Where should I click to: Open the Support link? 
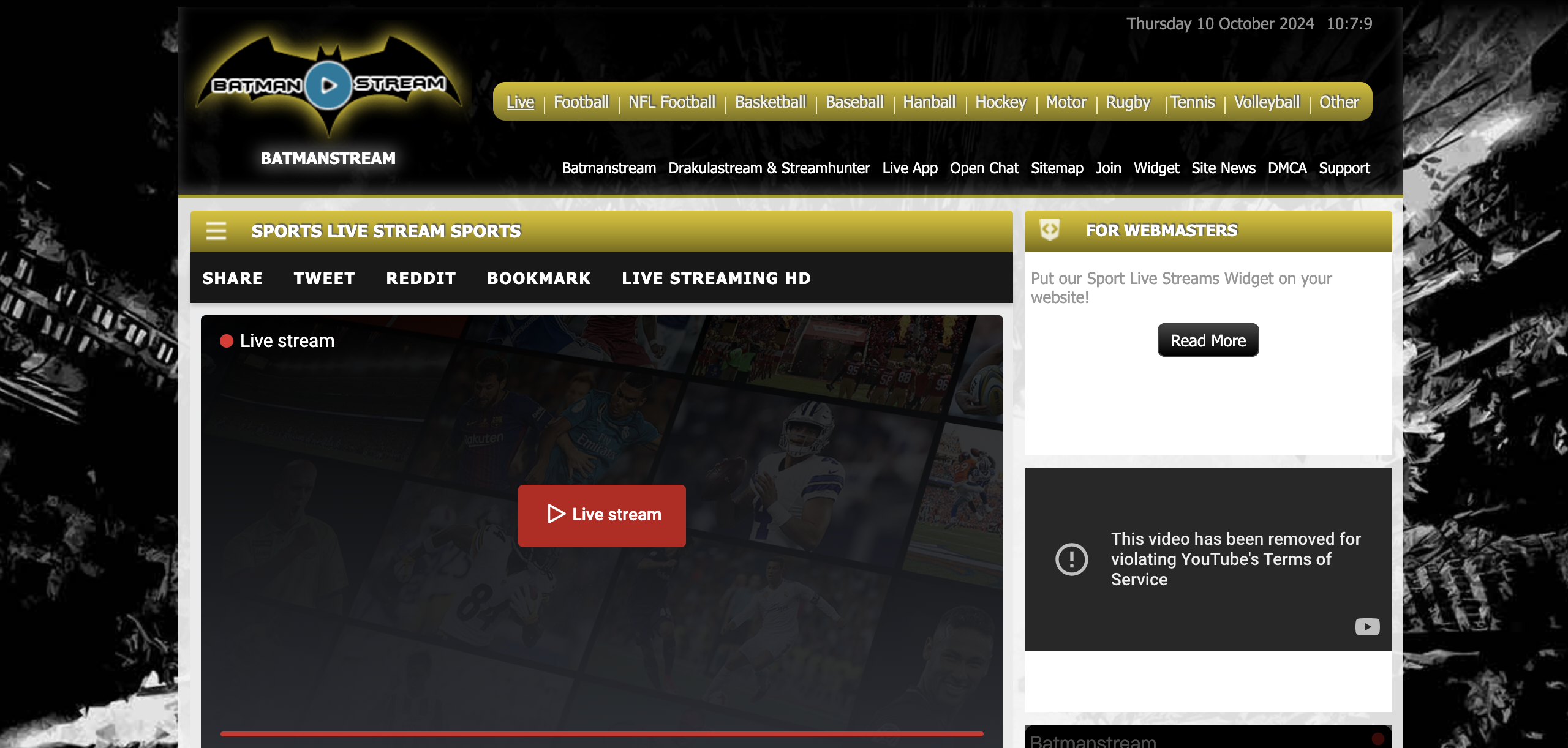pyautogui.click(x=1344, y=168)
